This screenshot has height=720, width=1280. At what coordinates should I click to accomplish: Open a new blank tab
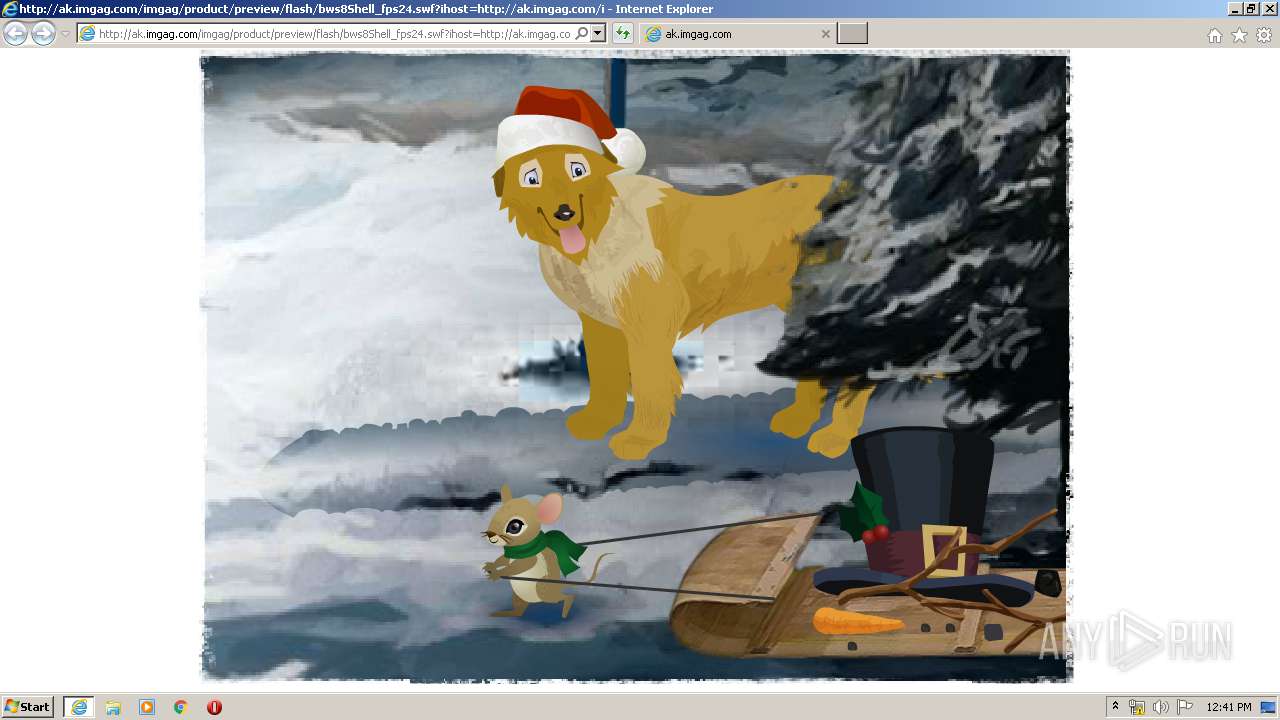coord(852,34)
